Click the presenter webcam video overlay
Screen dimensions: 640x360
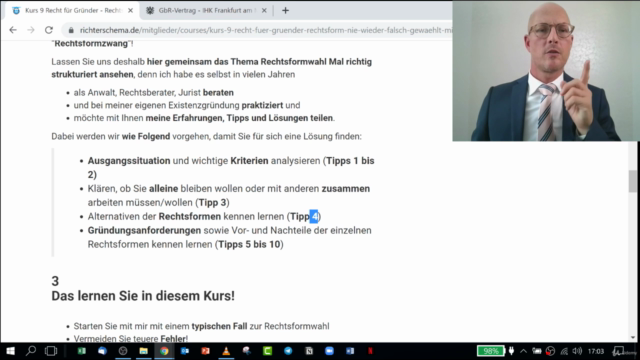point(545,71)
